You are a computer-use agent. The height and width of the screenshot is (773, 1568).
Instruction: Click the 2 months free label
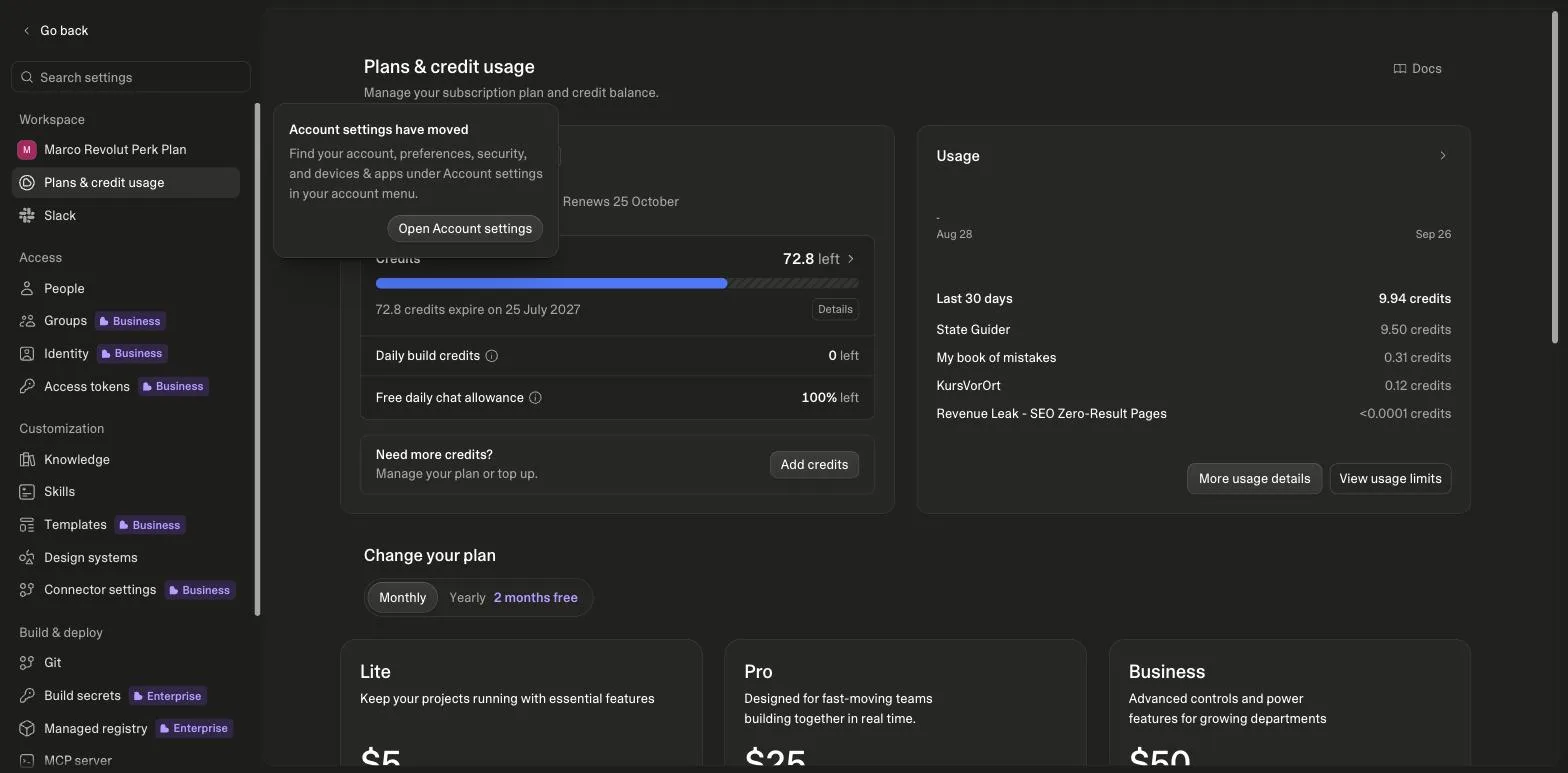pyautogui.click(x=536, y=598)
